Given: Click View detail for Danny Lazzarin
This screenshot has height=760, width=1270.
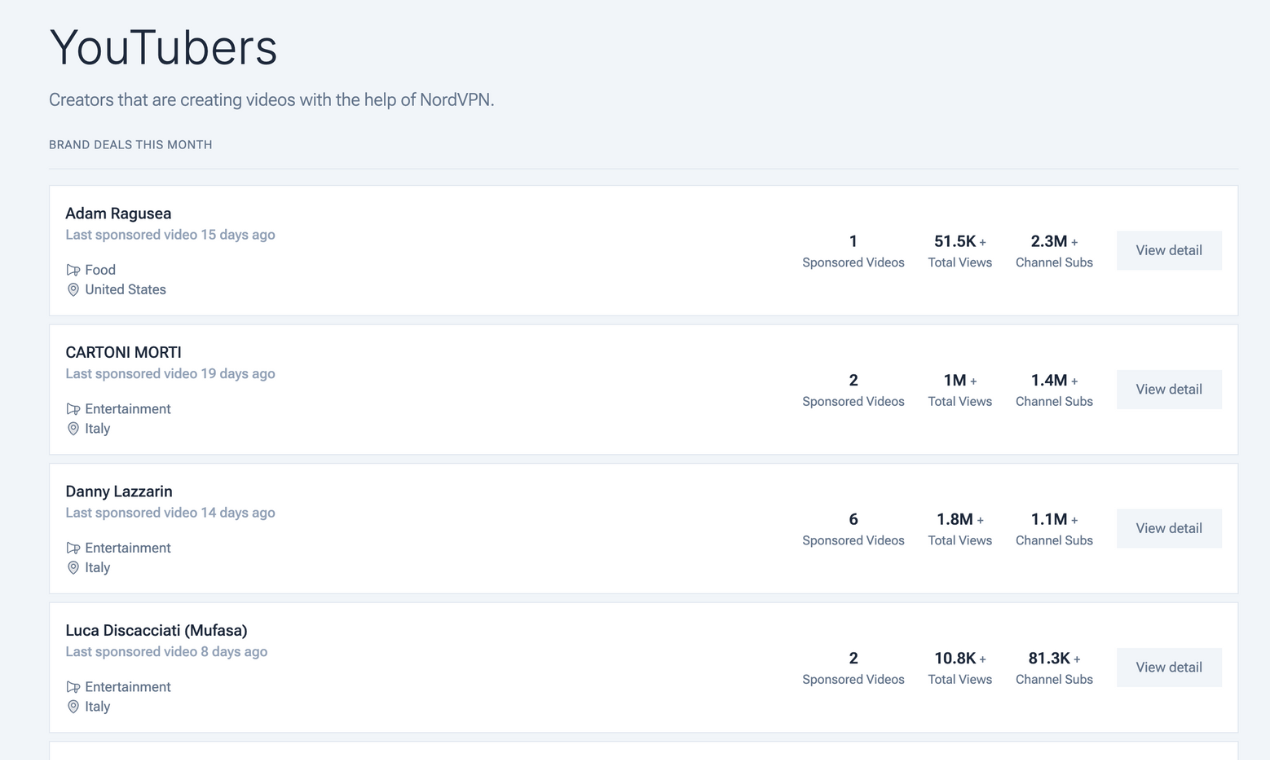Looking at the screenshot, I should point(1169,528).
